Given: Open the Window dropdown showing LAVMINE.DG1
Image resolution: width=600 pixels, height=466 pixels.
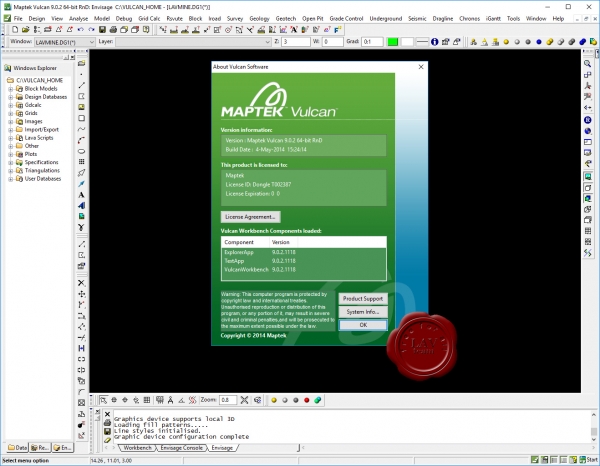Looking at the screenshot, I should 65,42.
